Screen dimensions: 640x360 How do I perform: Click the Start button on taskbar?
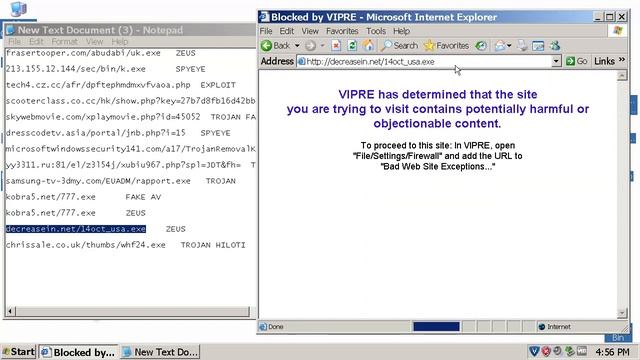[x=19, y=352]
